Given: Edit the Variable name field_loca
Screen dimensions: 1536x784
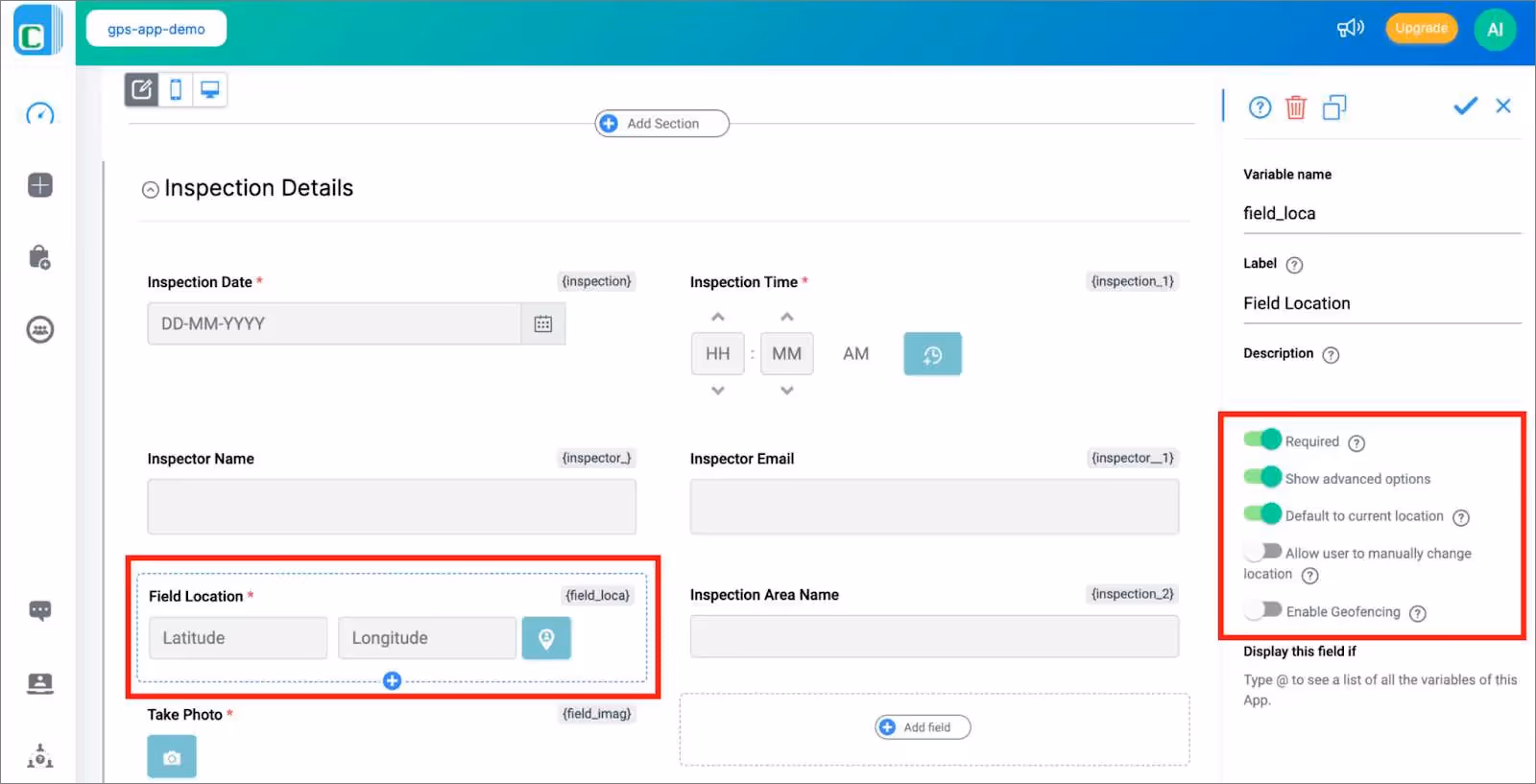Looking at the screenshot, I should point(1382,214).
